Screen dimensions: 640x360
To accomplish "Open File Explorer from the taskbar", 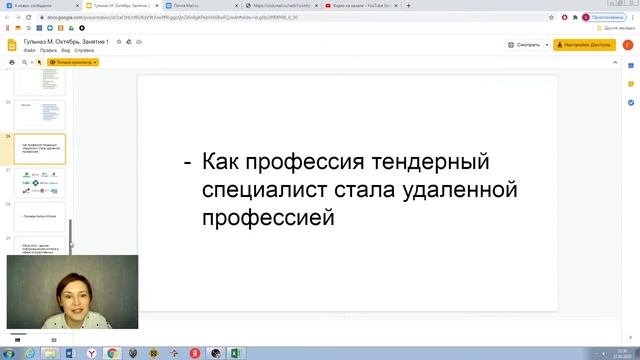I will pos(50,353).
